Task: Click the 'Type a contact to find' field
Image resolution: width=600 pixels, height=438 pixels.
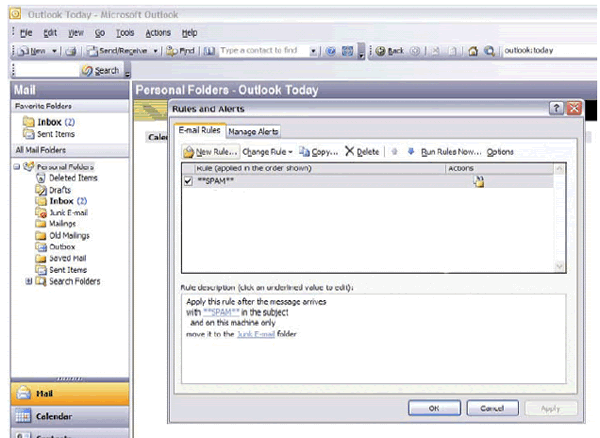Action: tap(264, 50)
